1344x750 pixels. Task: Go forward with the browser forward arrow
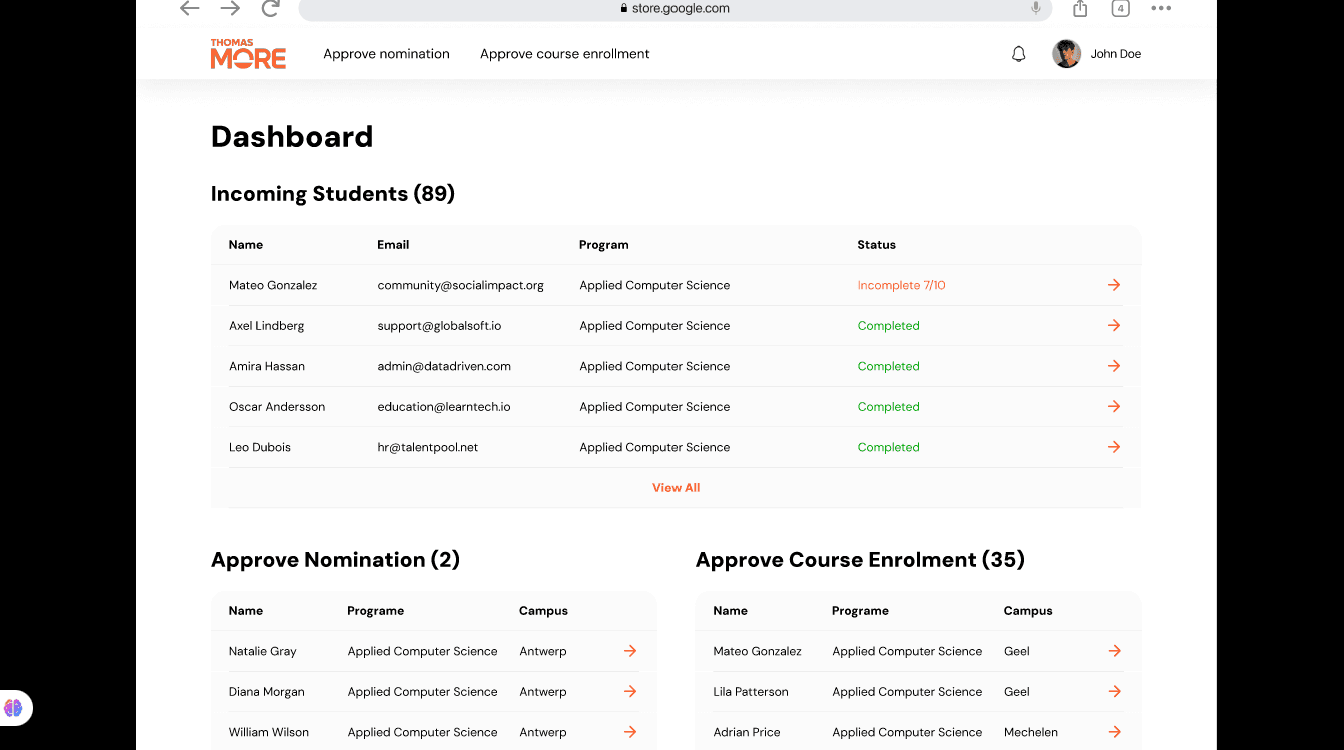coord(230,8)
